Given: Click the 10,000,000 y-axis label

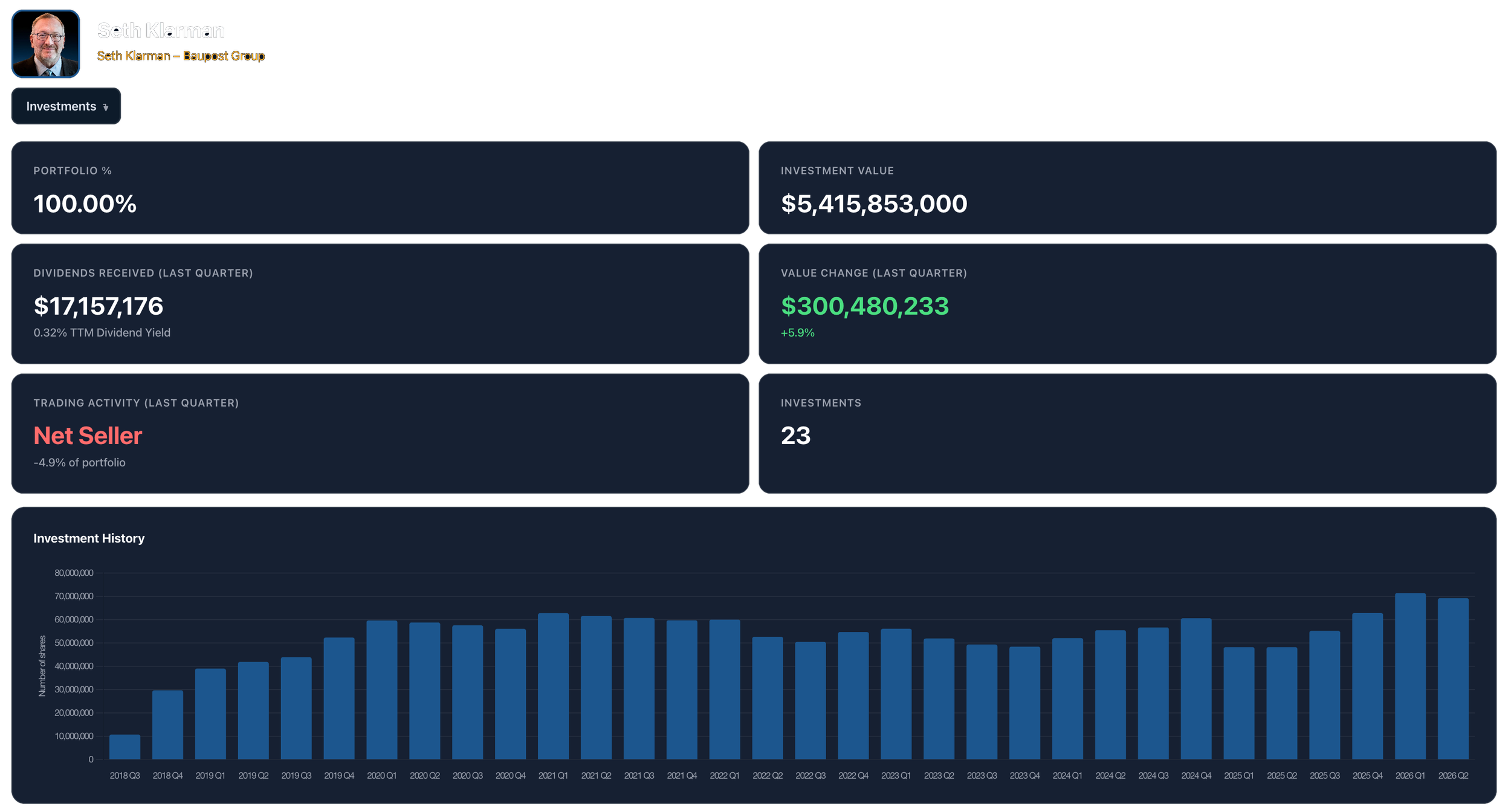Looking at the screenshot, I should click(74, 736).
